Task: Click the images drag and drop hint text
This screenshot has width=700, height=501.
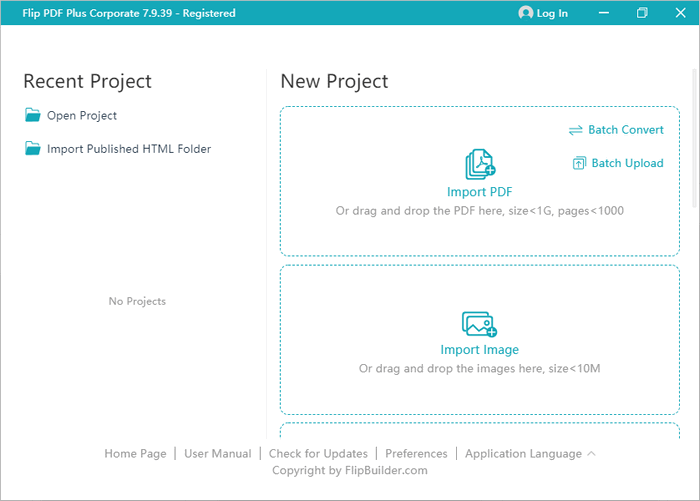Action: pos(479,368)
